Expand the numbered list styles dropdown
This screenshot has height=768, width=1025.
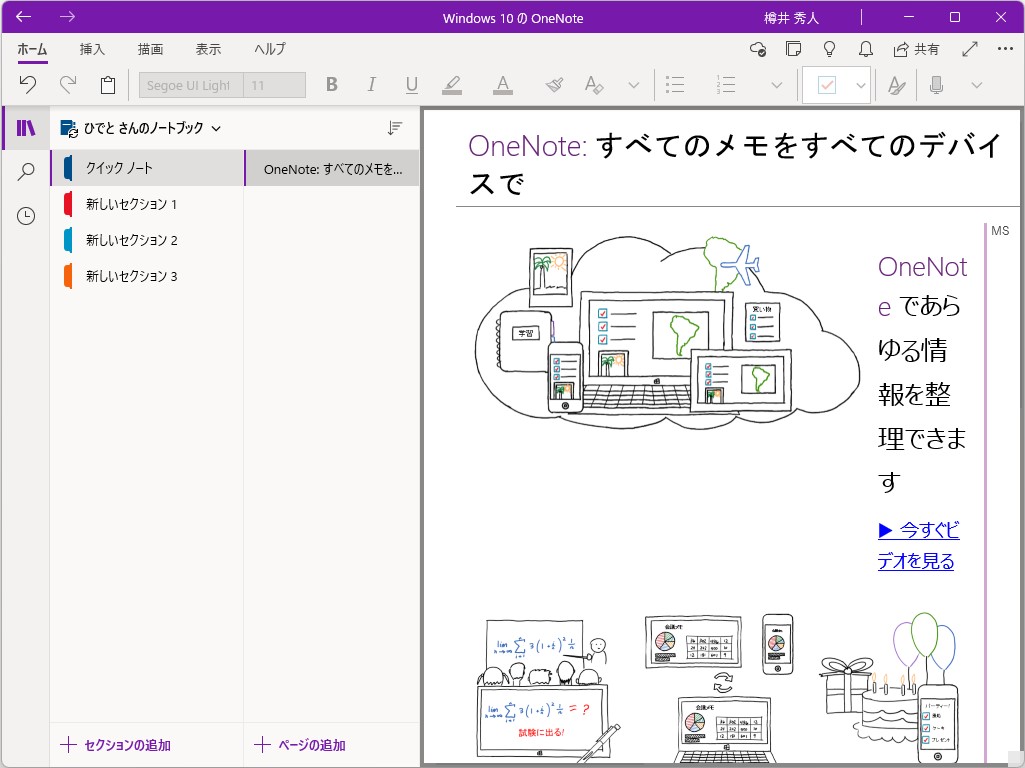777,84
